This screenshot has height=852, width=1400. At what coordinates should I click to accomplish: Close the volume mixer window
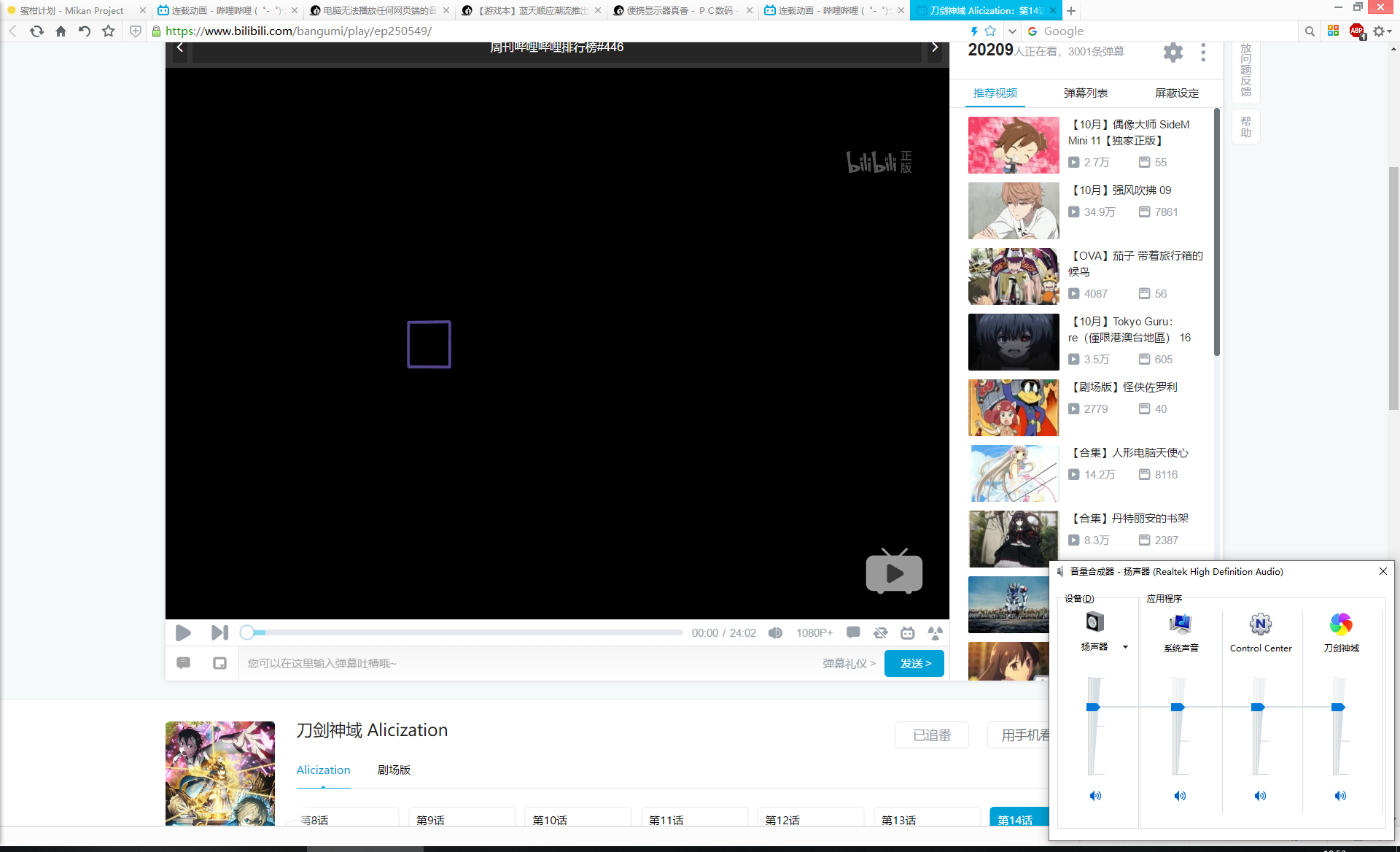point(1382,571)
